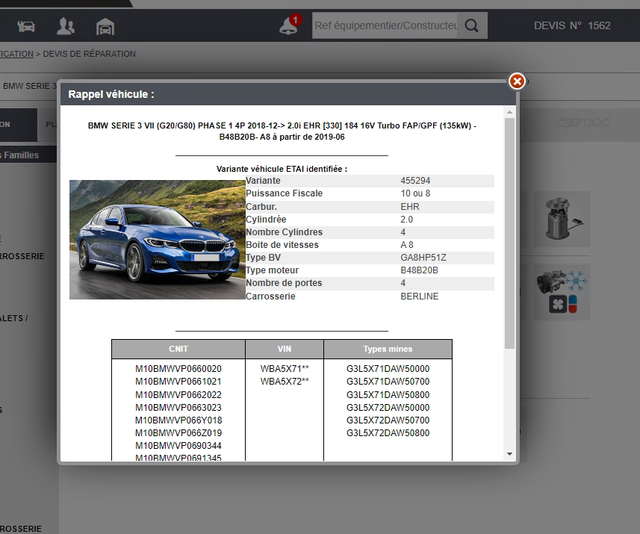
Task: Click the BMW SERIE 3 tab header
Action: coord(29,86)
